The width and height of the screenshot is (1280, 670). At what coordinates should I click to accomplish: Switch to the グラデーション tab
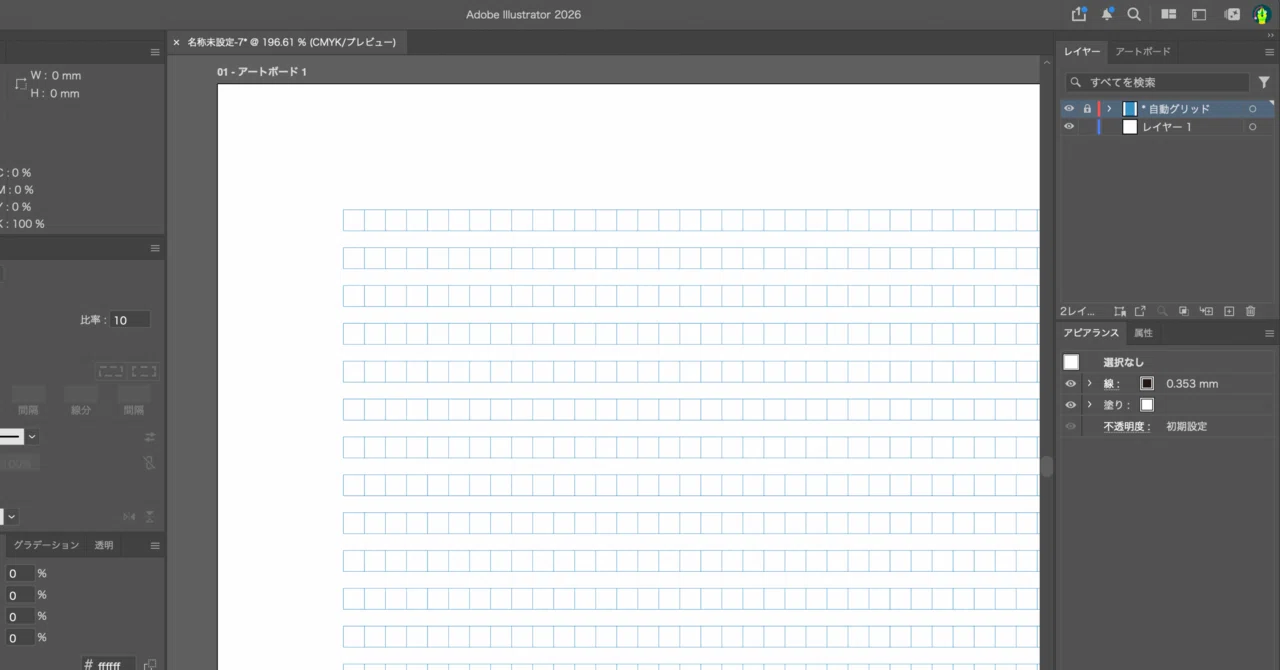pos(46,545)
